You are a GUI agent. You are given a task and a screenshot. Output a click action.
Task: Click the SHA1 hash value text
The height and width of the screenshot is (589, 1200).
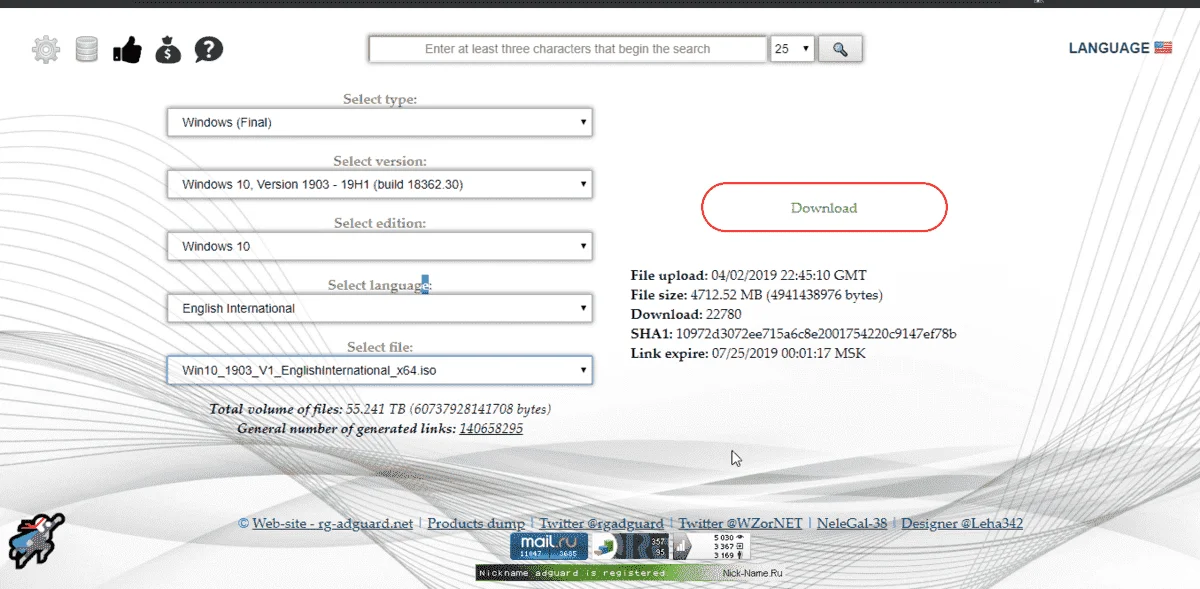point(817,334)
